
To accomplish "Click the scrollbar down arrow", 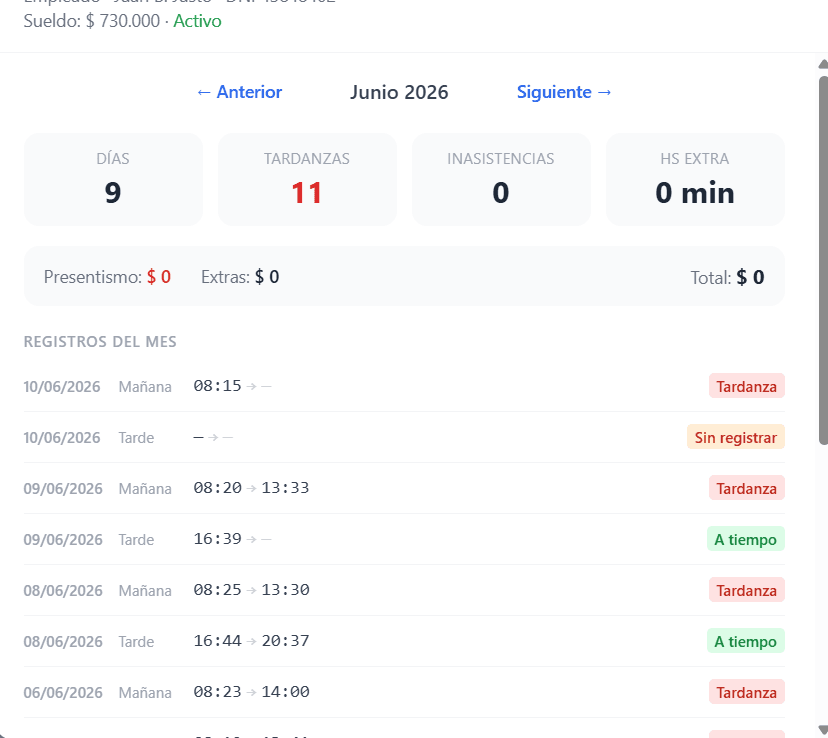I will (x=823, y=731).
